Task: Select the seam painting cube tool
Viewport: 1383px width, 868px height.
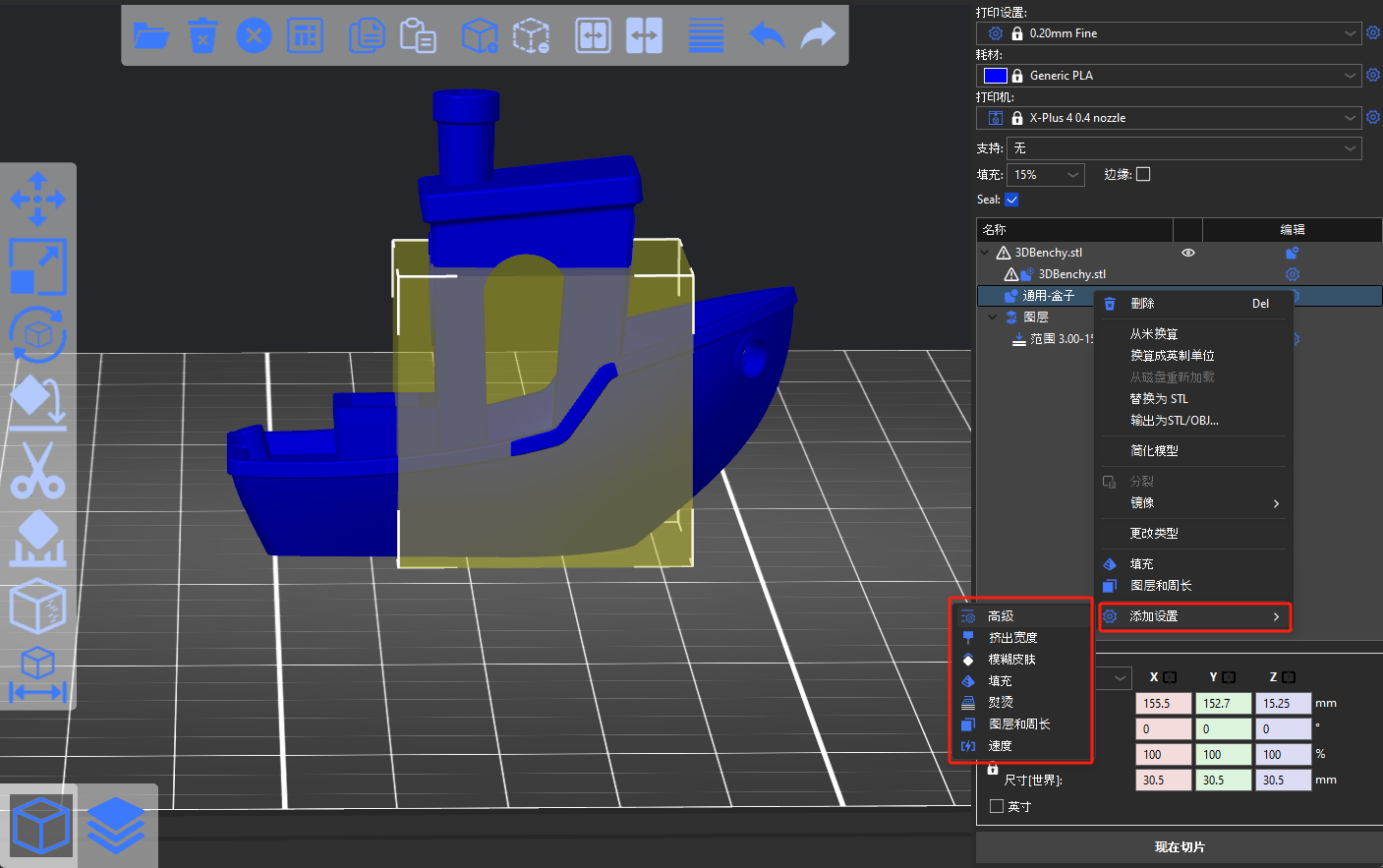Action: pos(37,606)
